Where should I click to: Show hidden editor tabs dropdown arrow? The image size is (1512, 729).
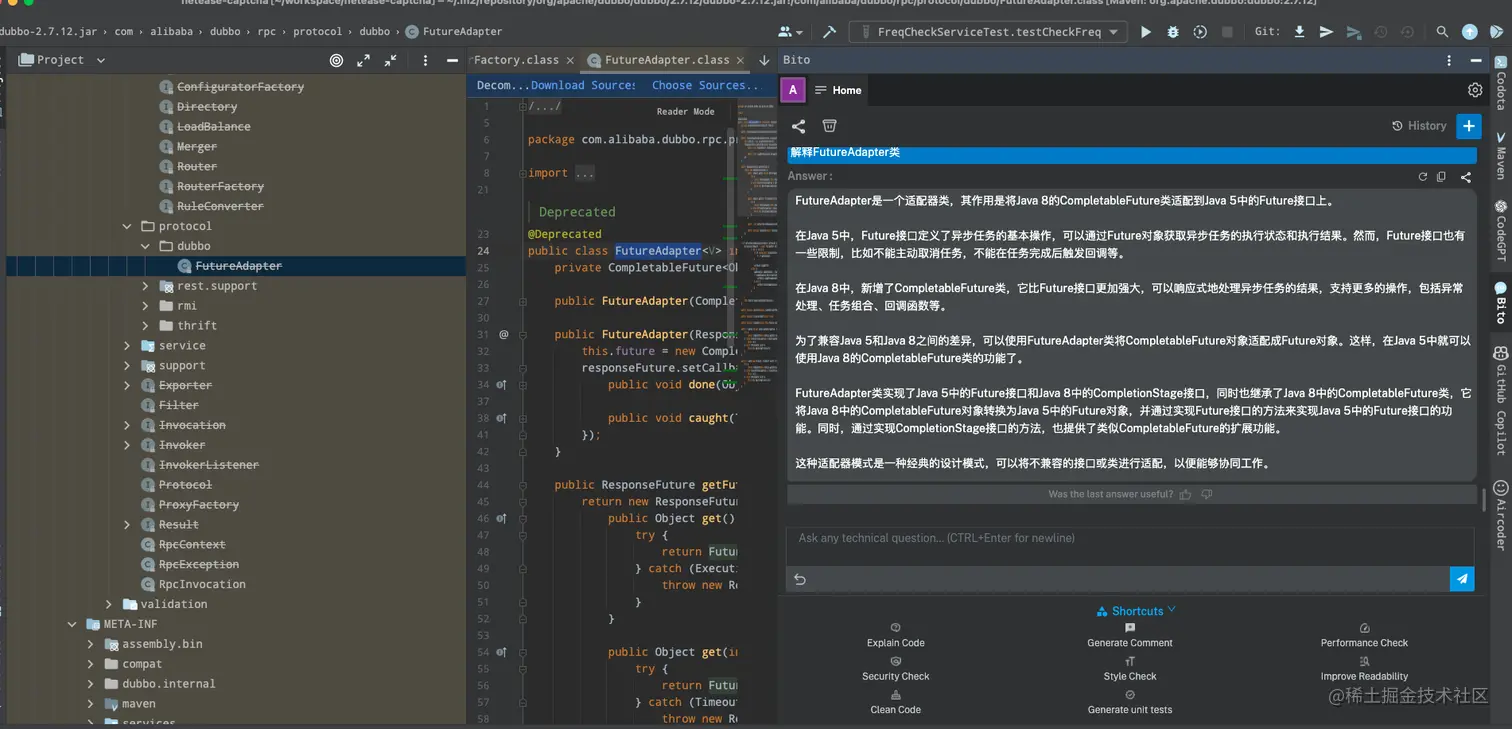pos(764,60)
